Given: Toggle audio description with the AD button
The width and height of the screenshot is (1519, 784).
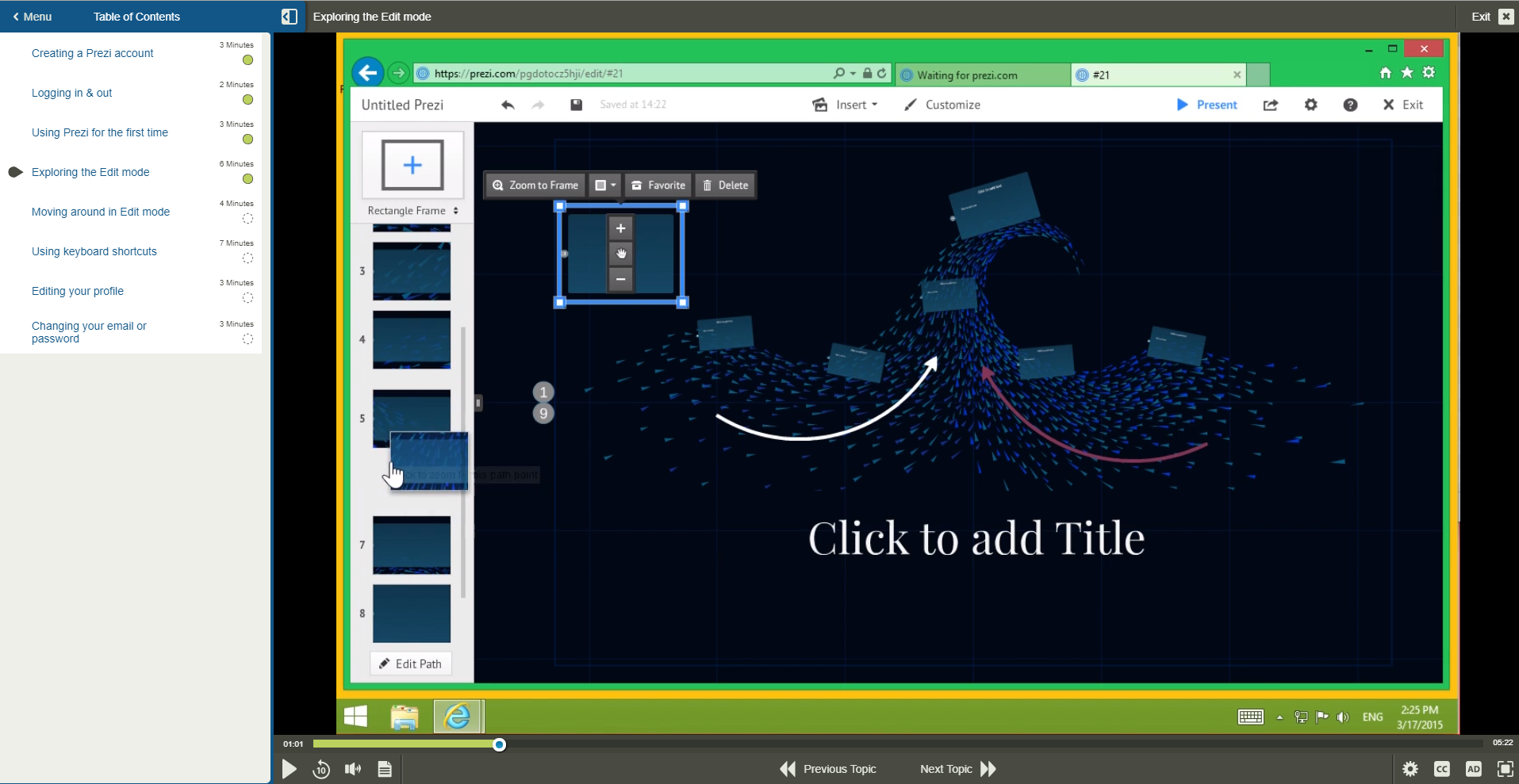Looking at the screenshot, I should 1474,768.
